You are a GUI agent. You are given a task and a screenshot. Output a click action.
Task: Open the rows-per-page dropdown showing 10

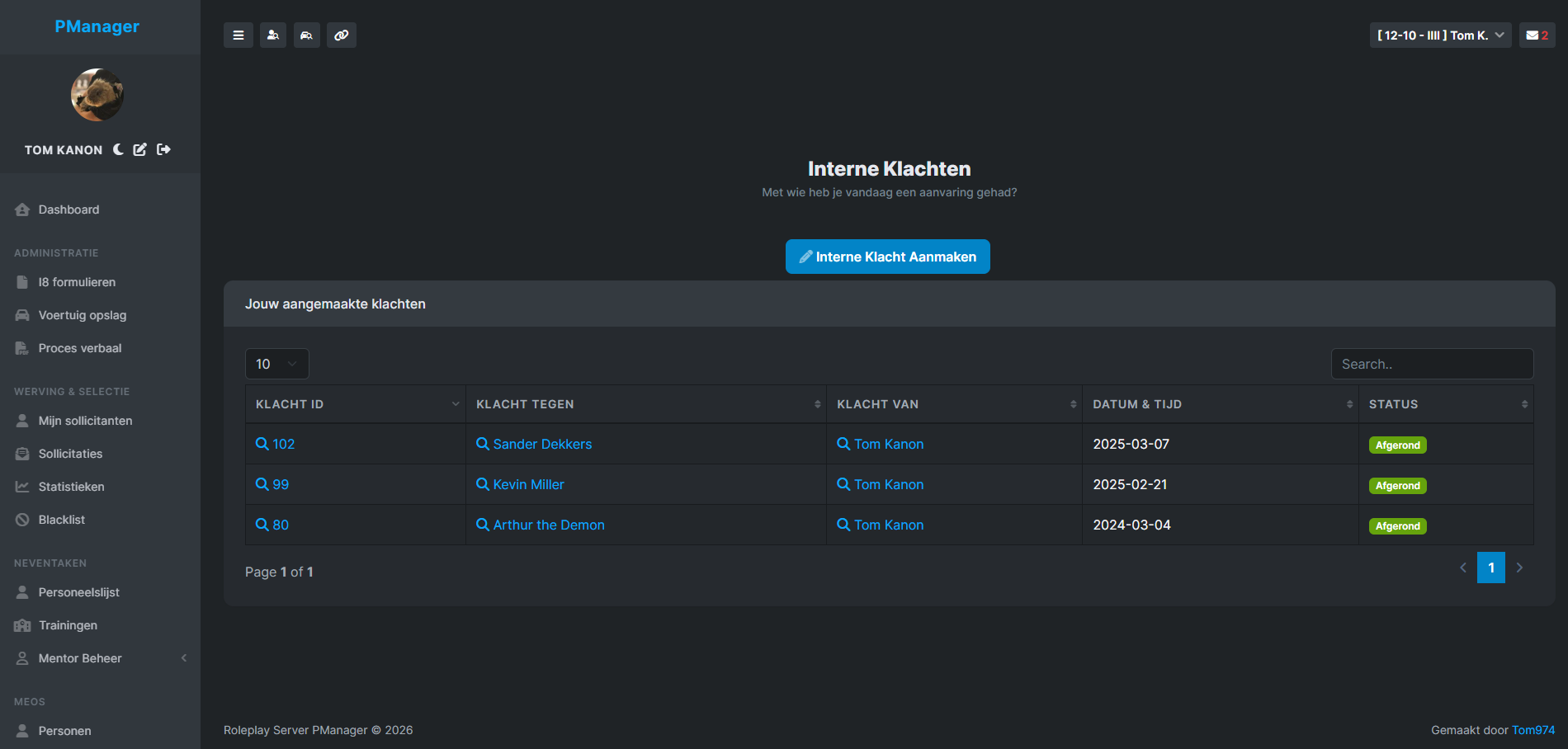[276, 363]
